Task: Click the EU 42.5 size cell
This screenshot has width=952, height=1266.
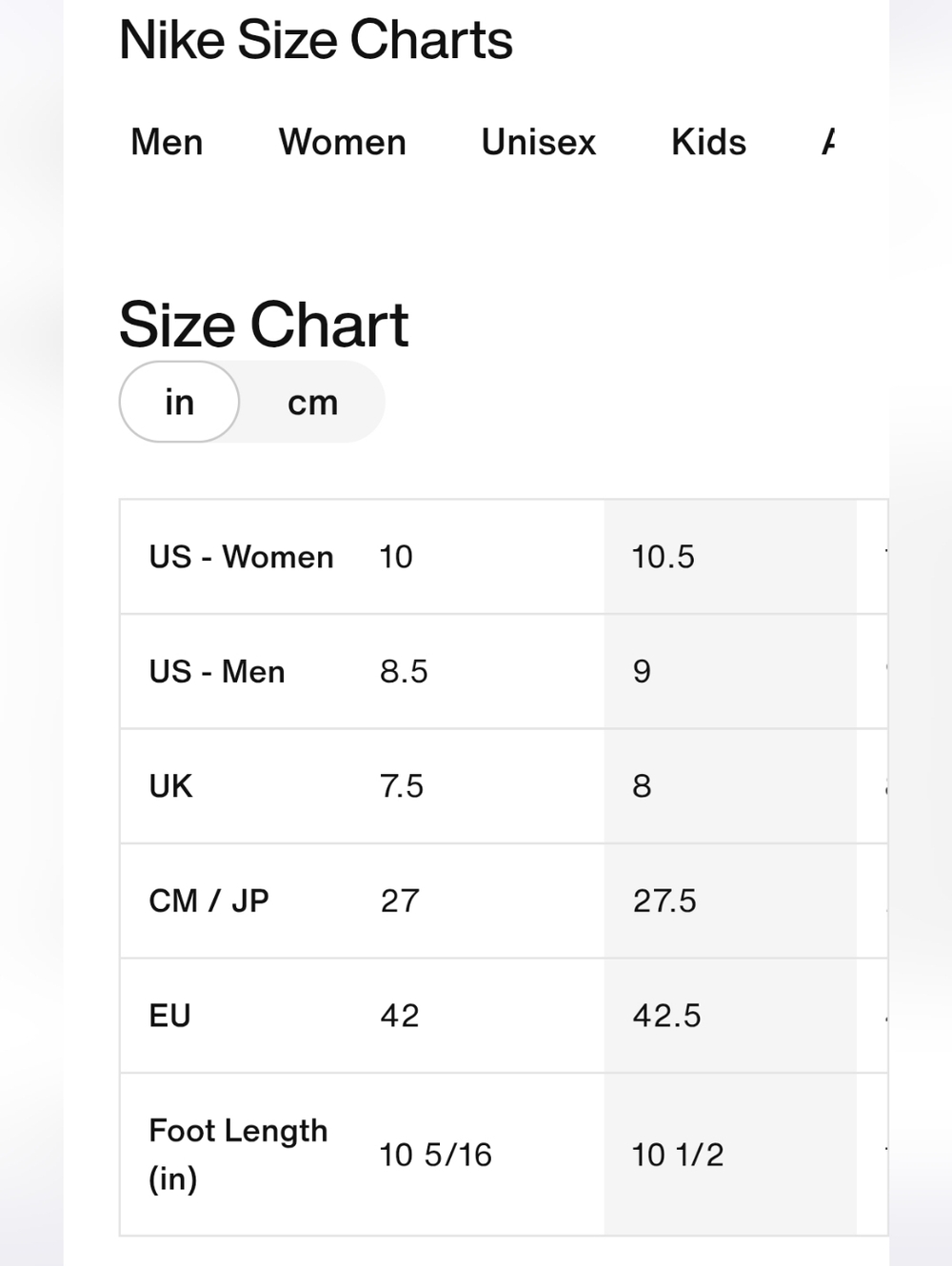Action: coord(666,1016)
